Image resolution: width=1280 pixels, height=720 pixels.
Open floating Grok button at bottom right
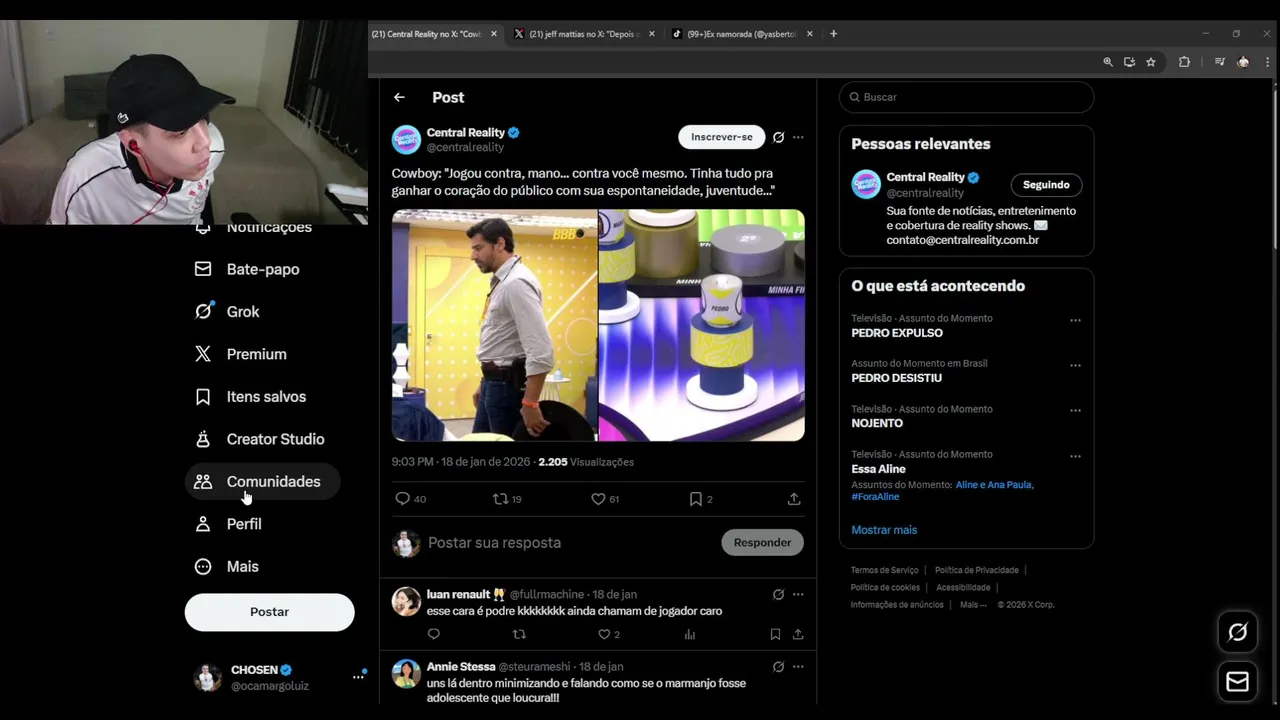coord(1238,632)
